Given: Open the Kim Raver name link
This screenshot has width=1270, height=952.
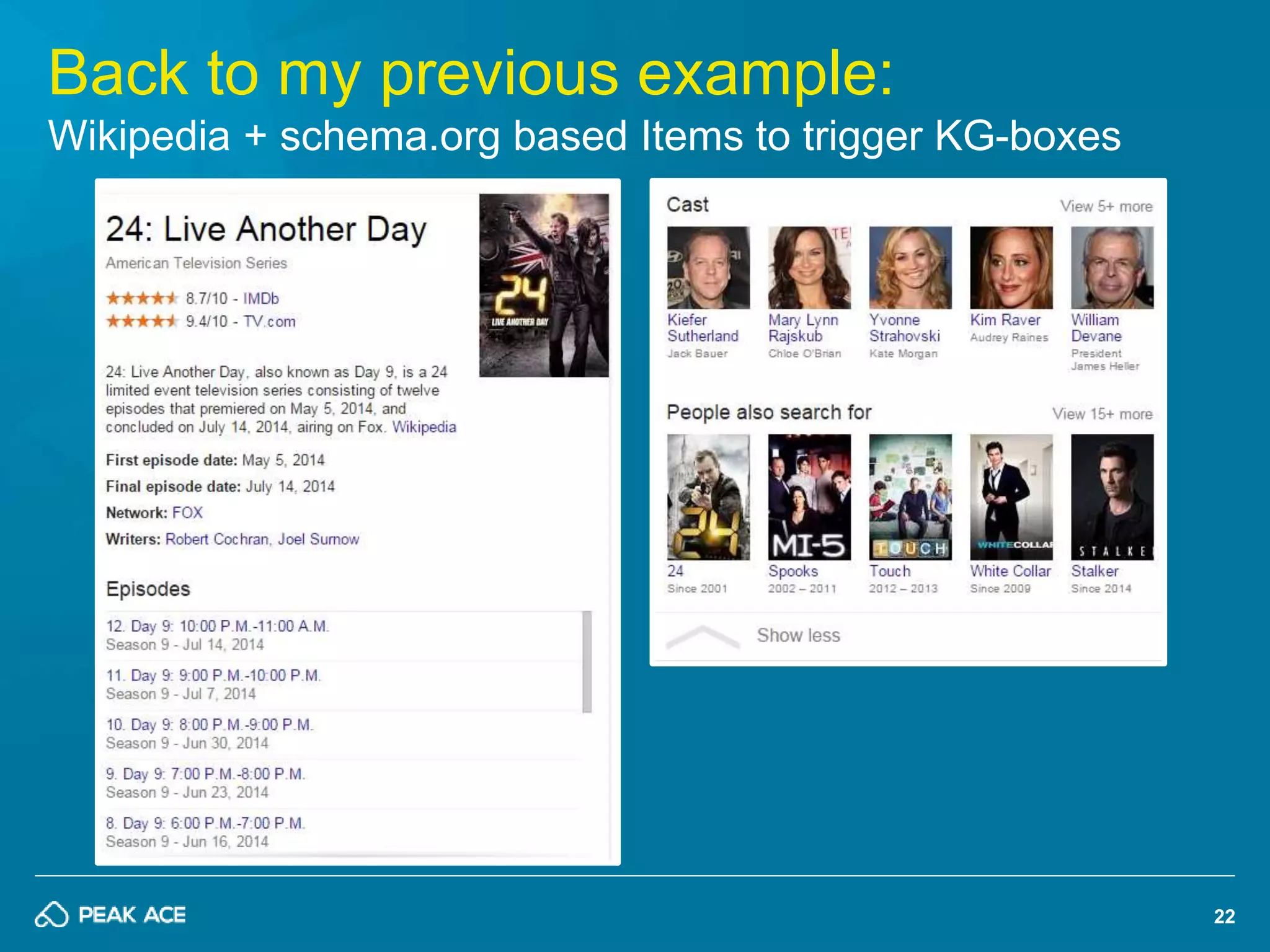Looking at the screenshot, I should point(1005,320).
